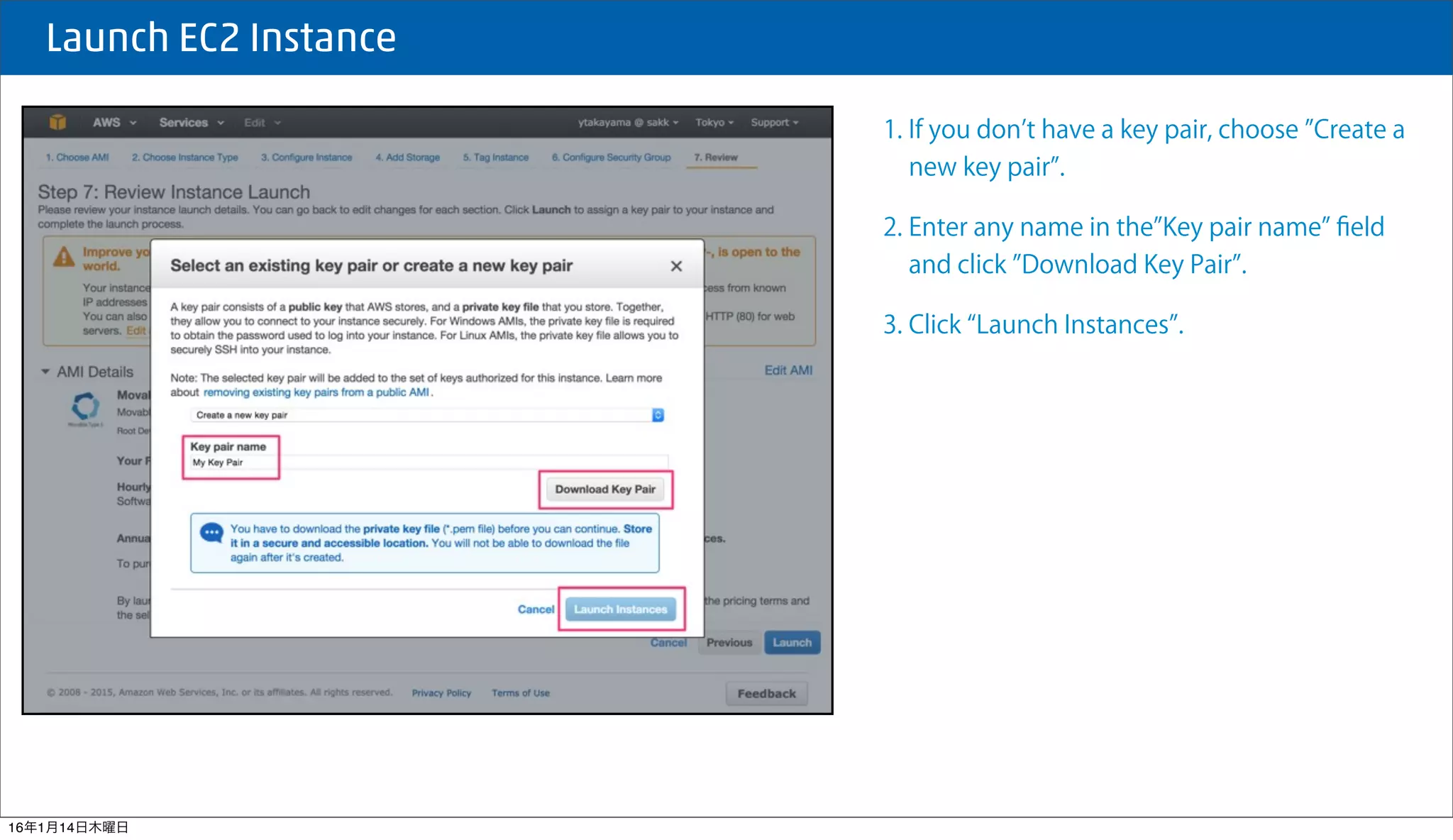Open the Terms of Use link
This screenshot has width=1453, height=840.
(521, 693)
